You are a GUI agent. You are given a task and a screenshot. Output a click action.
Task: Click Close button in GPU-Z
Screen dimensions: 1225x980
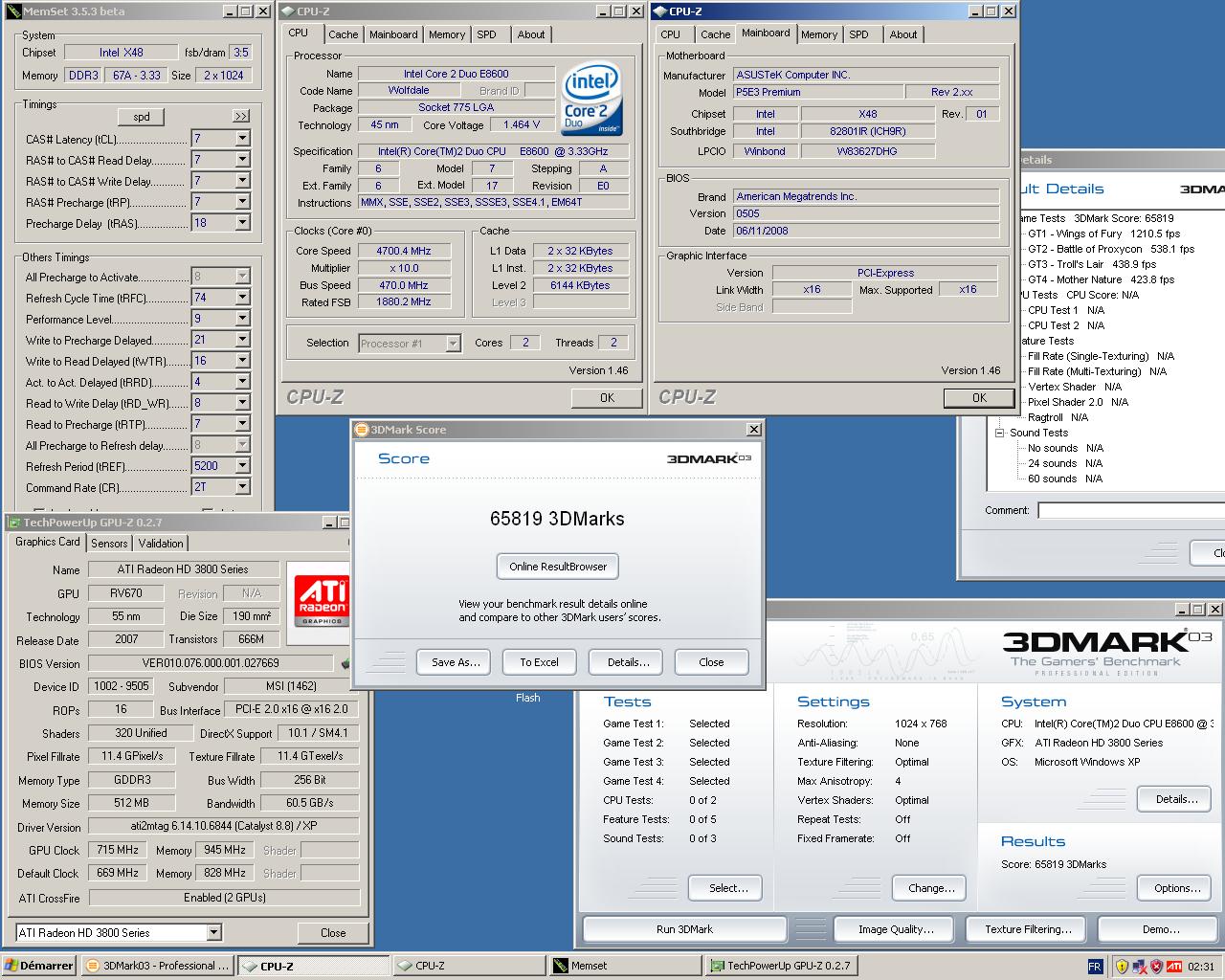333,932
